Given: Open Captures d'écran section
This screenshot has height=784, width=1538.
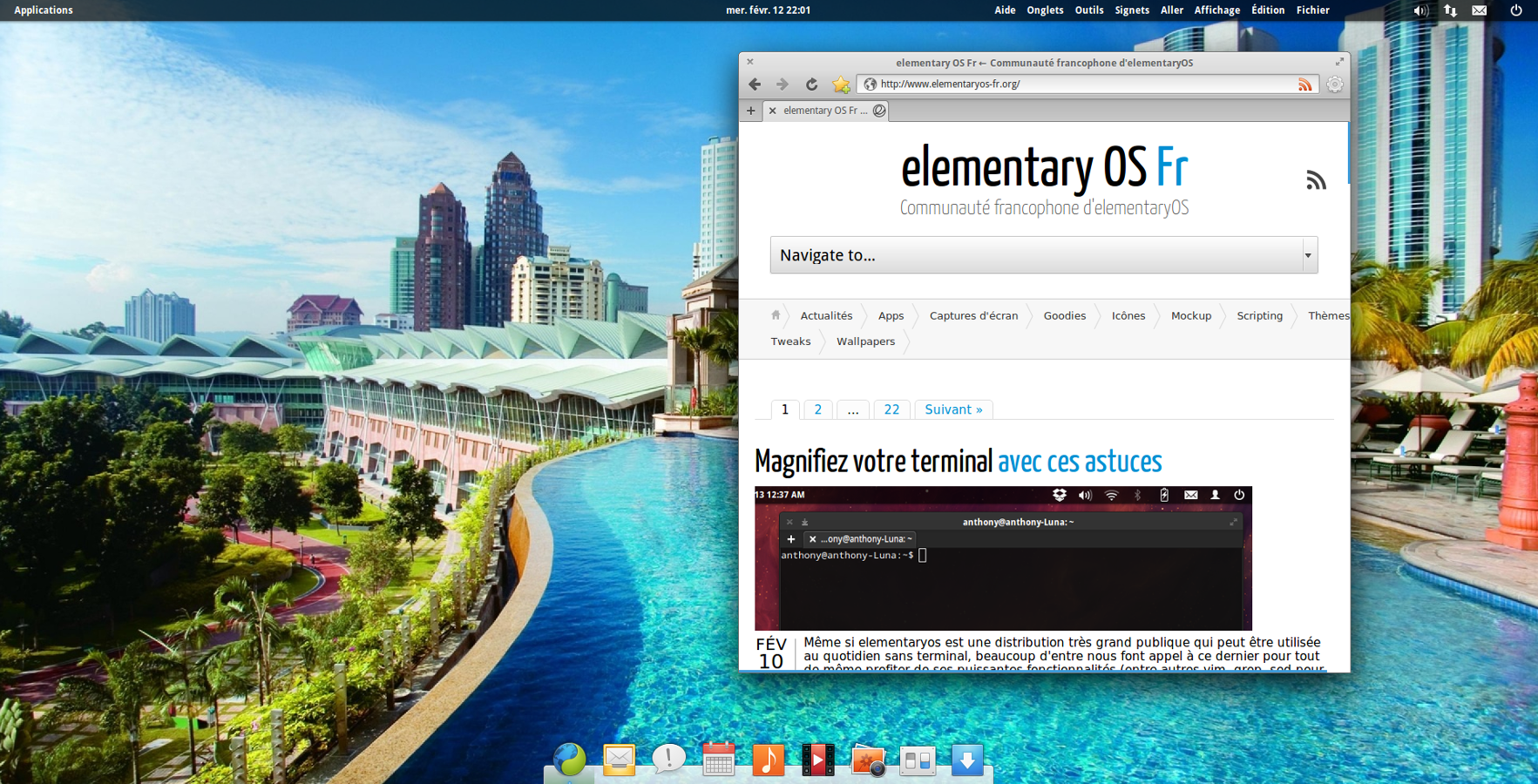Looking at the screenshot, I should (973, 316).
